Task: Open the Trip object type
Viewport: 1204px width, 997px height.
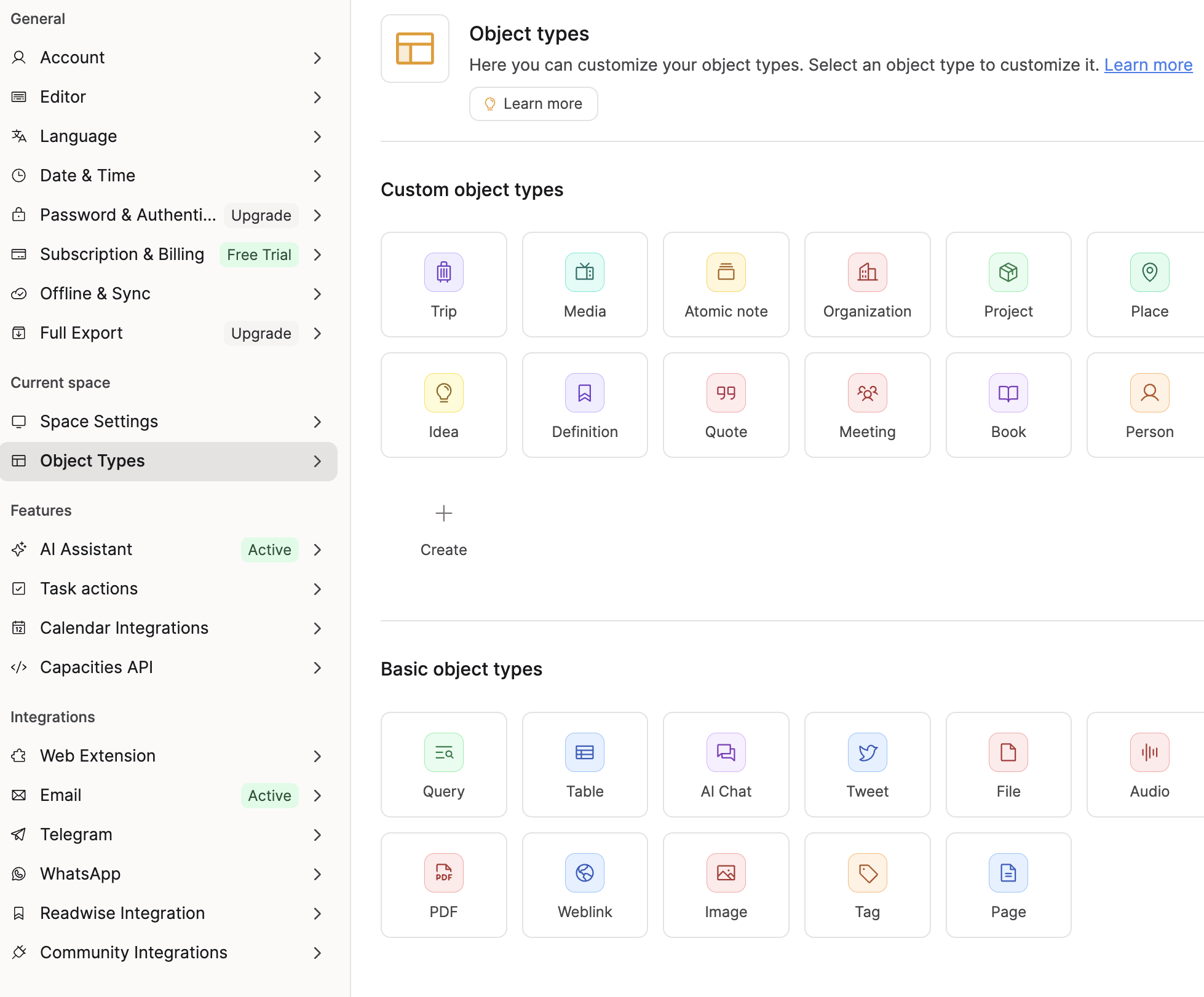Action: [x=443, y=285]
